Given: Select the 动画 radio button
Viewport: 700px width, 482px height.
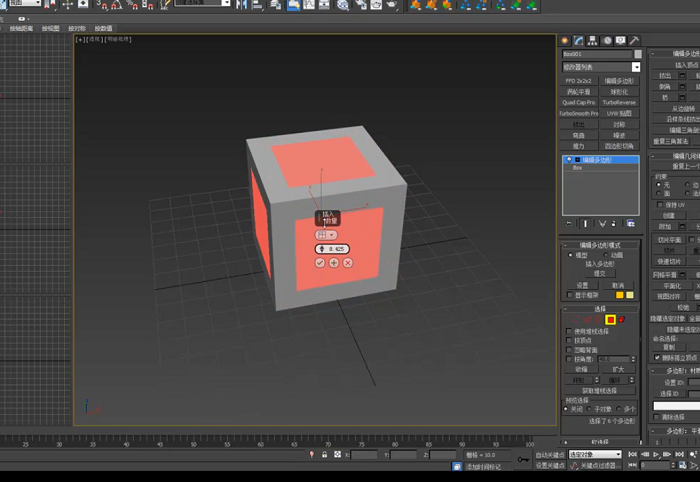Looking at the screenshot, I should [x=606, y=255].
